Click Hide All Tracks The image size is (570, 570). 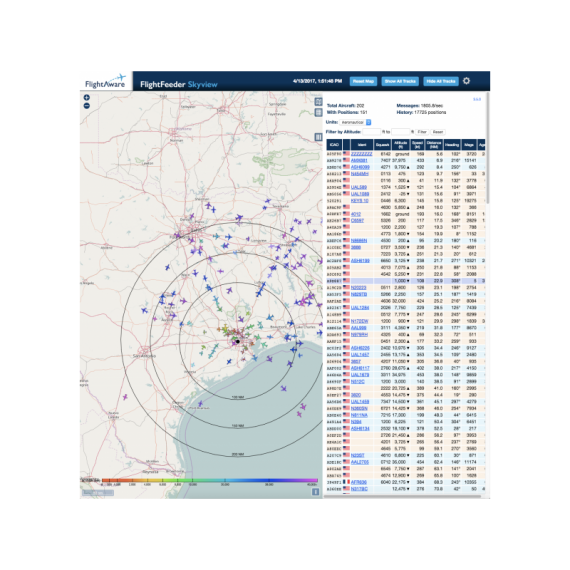(441, 81)
